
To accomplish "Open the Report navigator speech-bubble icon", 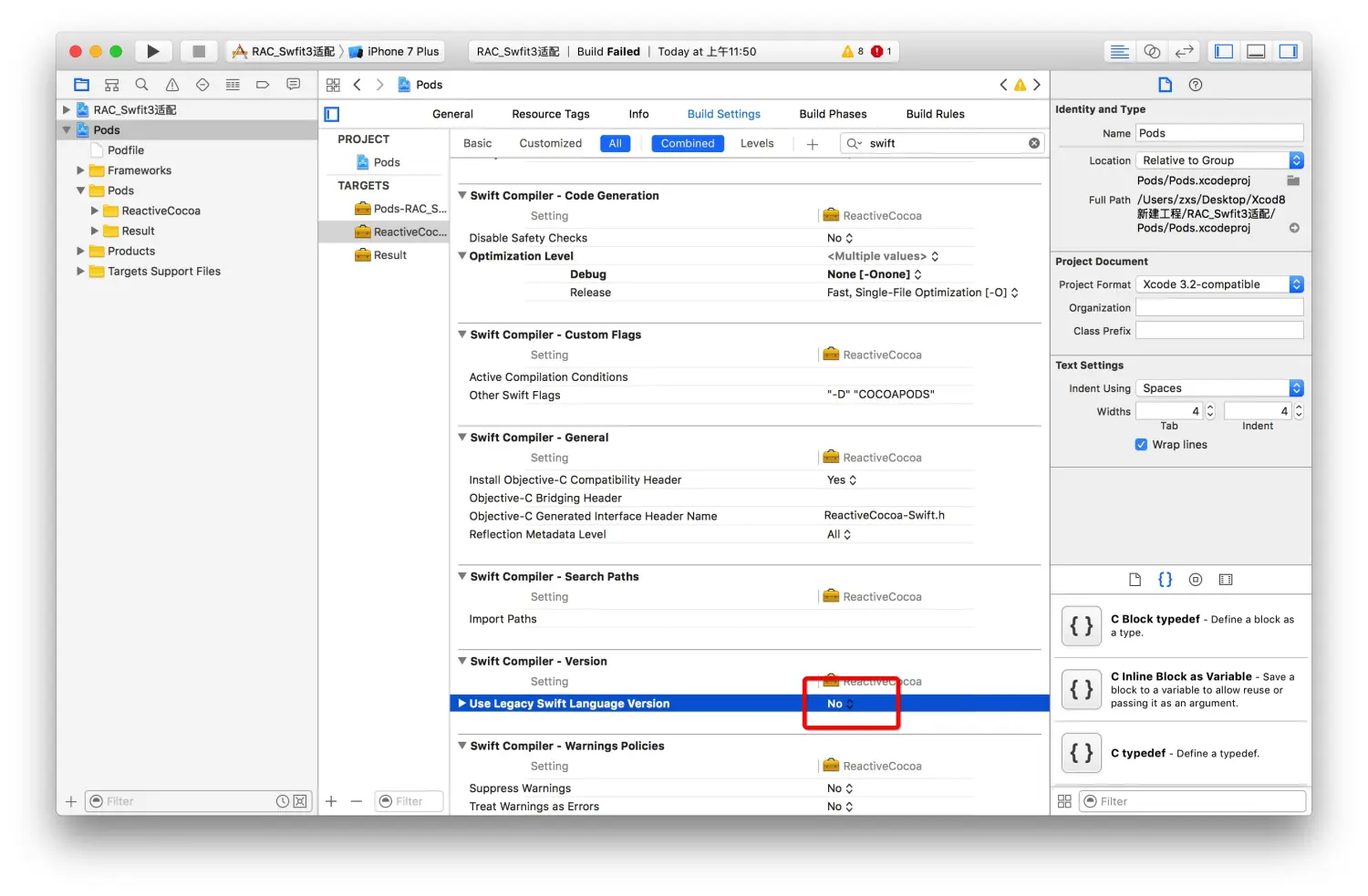I will [293, 85].
